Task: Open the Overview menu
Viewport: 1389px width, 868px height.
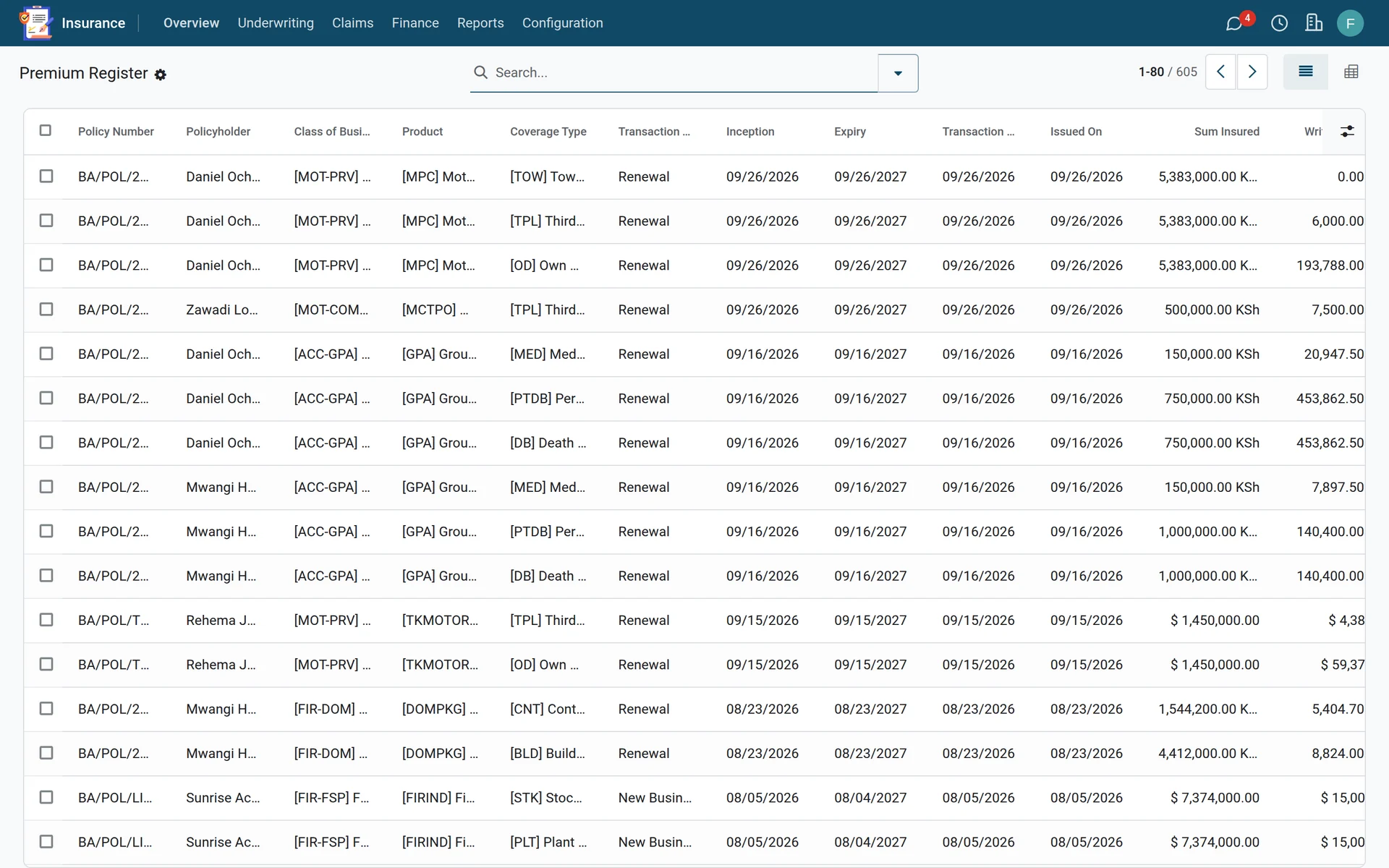Action: point(191,23)
